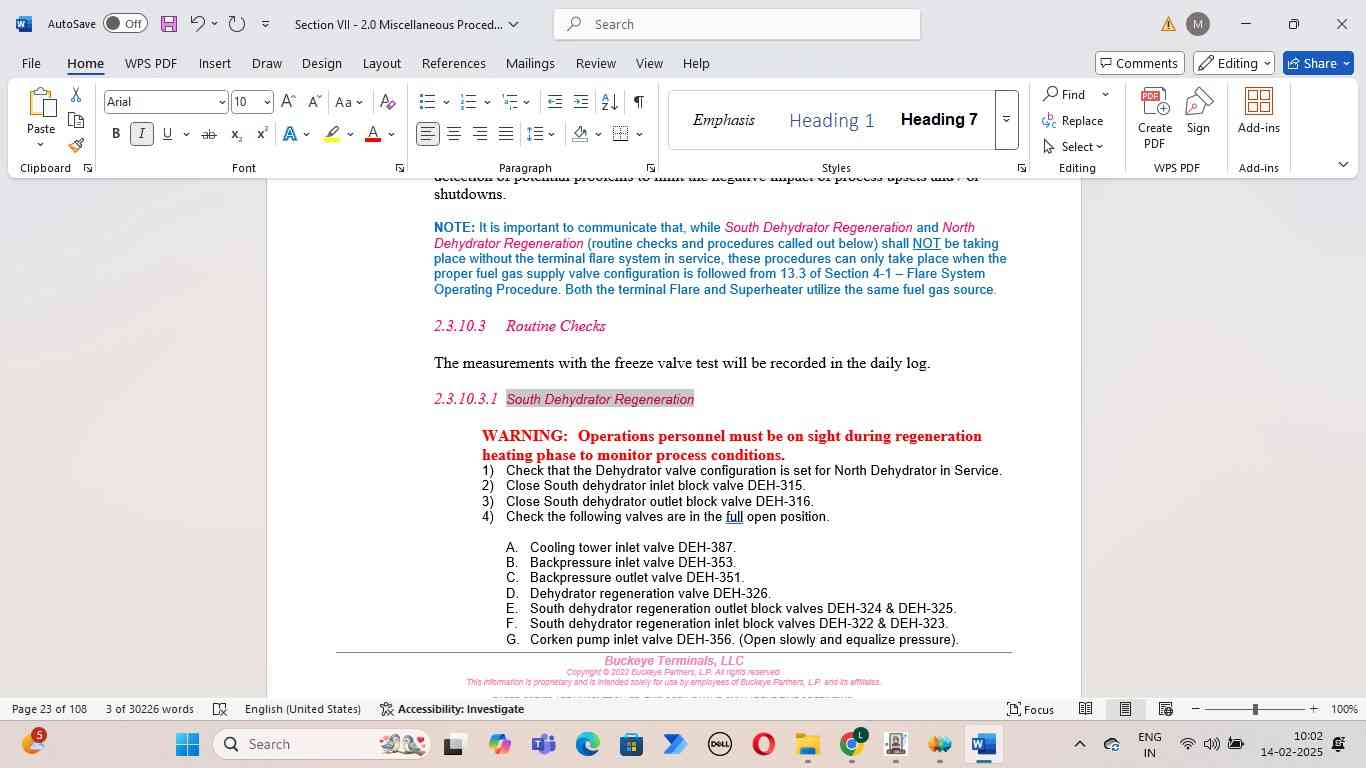
Task: Undo the last action
Action: pos(197,24)
